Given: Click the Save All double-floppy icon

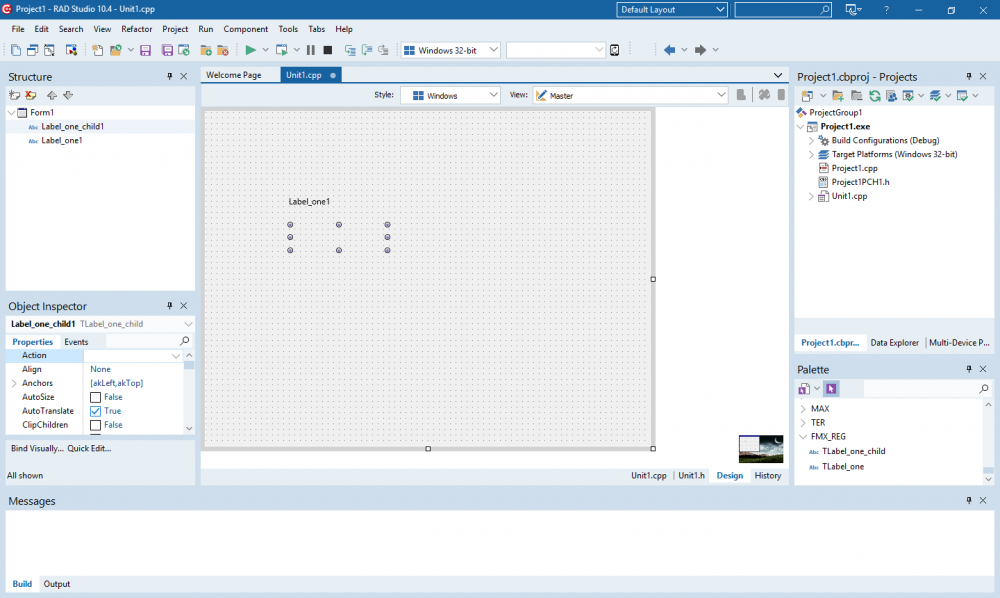Looking at the screenshot, I should (167, 50).
